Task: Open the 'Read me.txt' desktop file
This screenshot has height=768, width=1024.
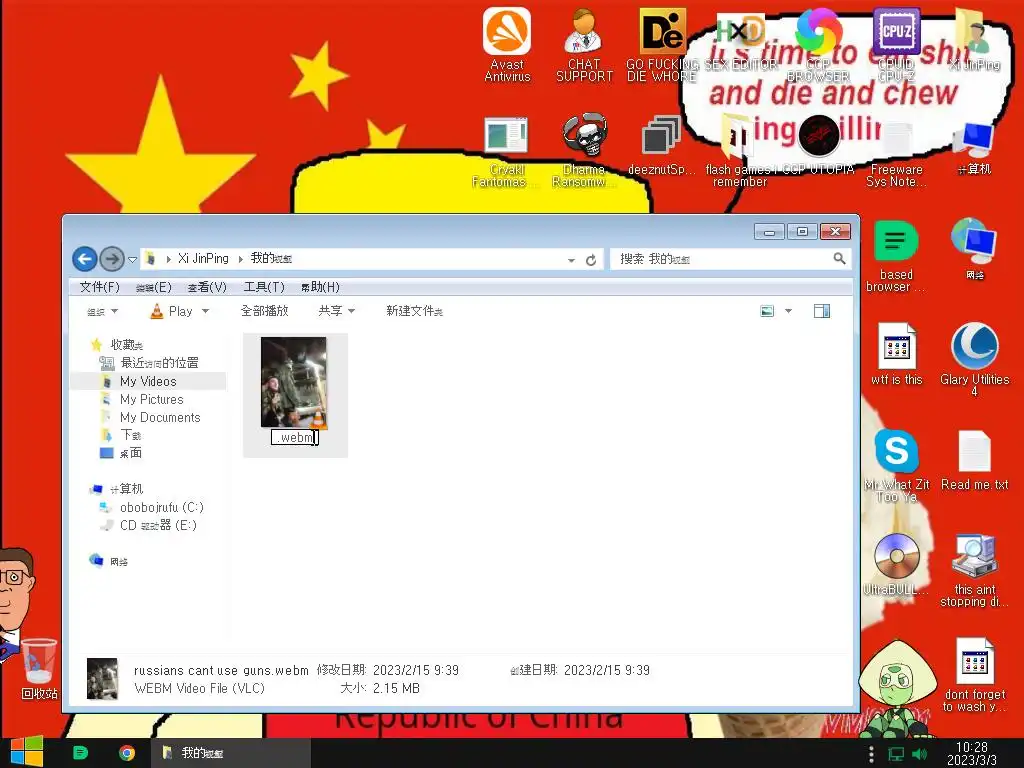Action: [x=974, y=460]
